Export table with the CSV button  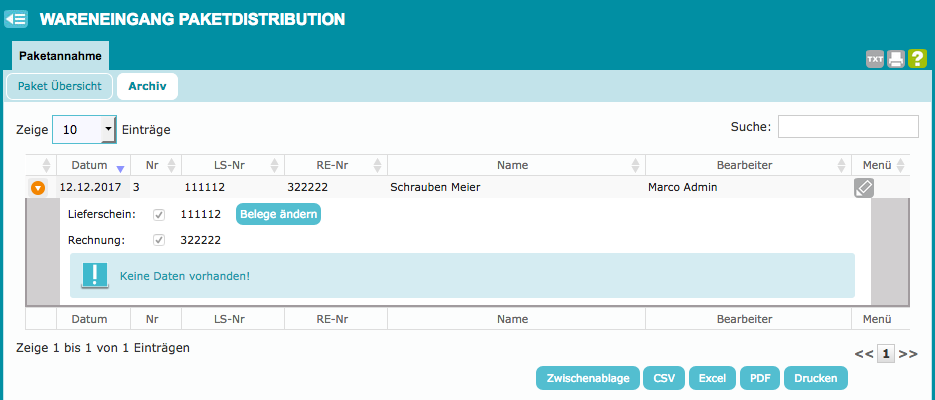pyautogui.click(x=664, y=378)
